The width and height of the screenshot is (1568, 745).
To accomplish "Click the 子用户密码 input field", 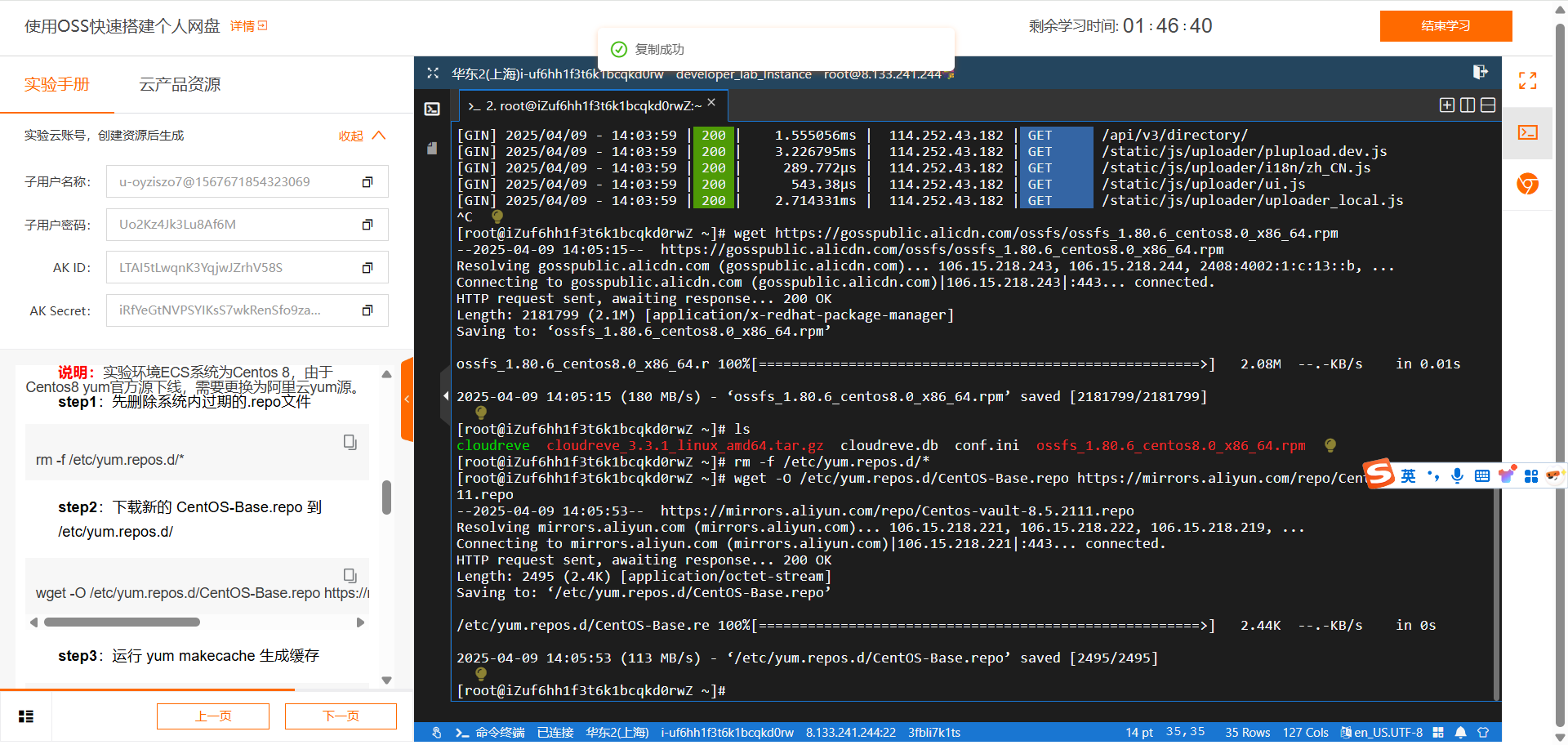I will (247, 225).
